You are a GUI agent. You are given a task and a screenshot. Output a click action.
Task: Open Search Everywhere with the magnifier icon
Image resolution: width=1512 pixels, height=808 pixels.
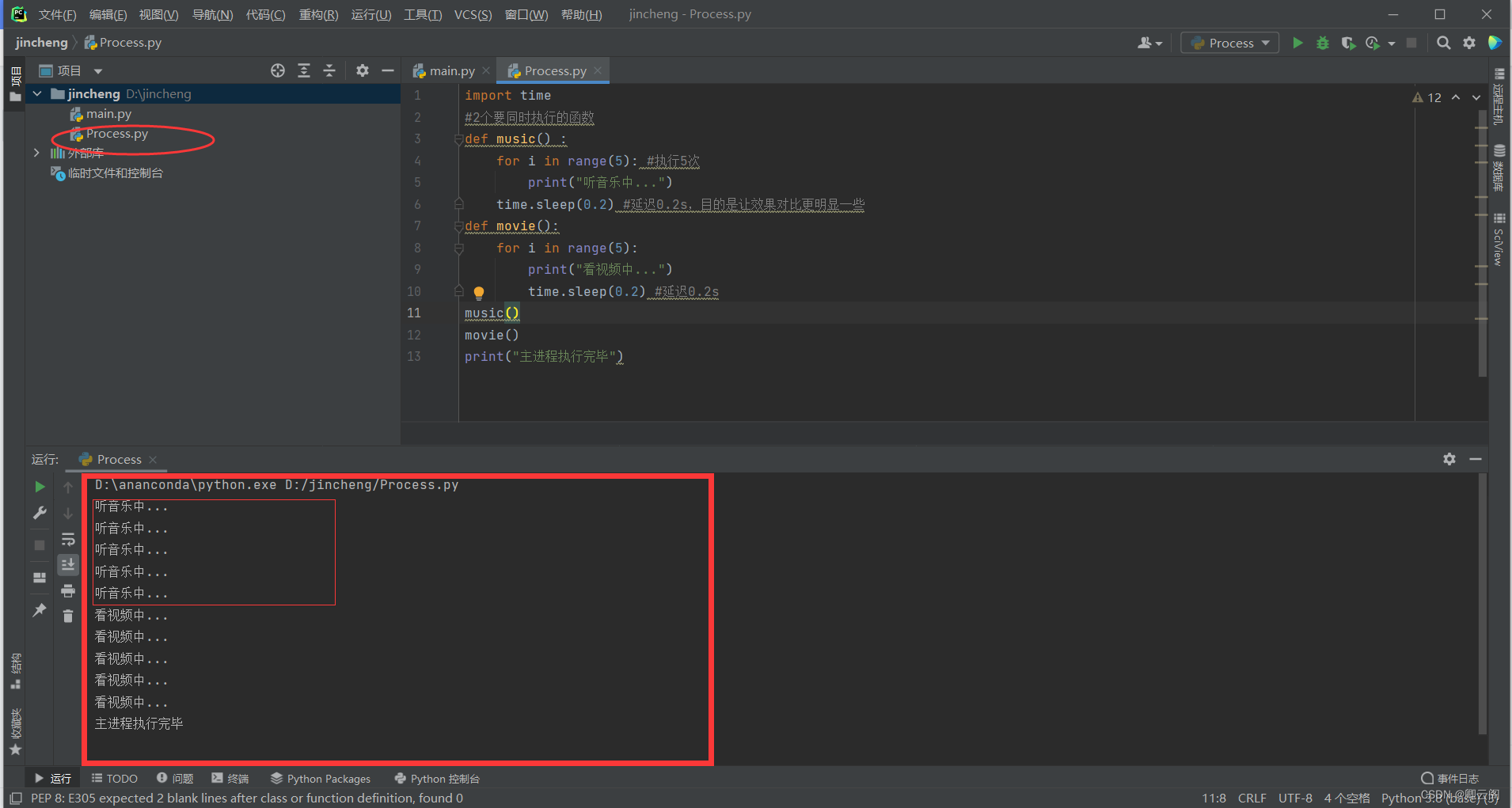(x=1444, y=43)
